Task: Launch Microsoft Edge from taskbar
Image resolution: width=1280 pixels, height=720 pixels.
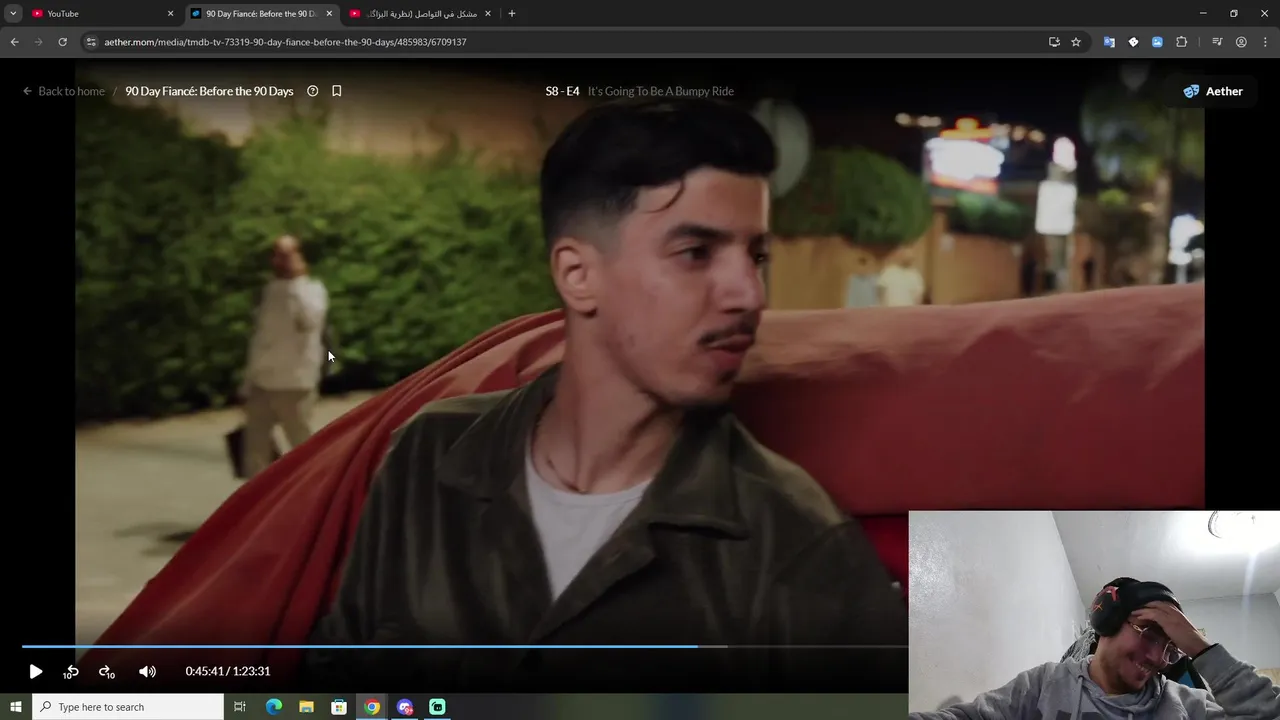Action: pyautogui.click(x=273, y=707)
